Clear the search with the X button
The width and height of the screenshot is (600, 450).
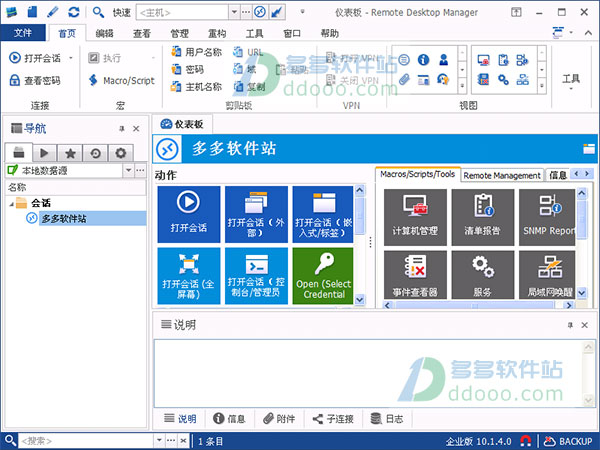click(x=183, y=441)
